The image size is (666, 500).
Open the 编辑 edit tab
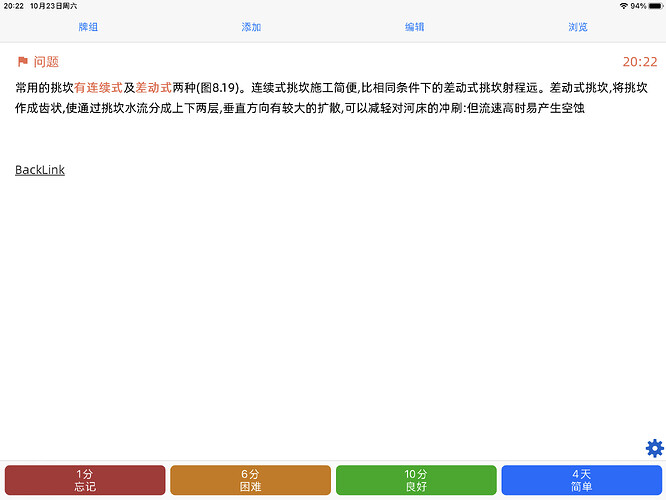click(414, 27)
